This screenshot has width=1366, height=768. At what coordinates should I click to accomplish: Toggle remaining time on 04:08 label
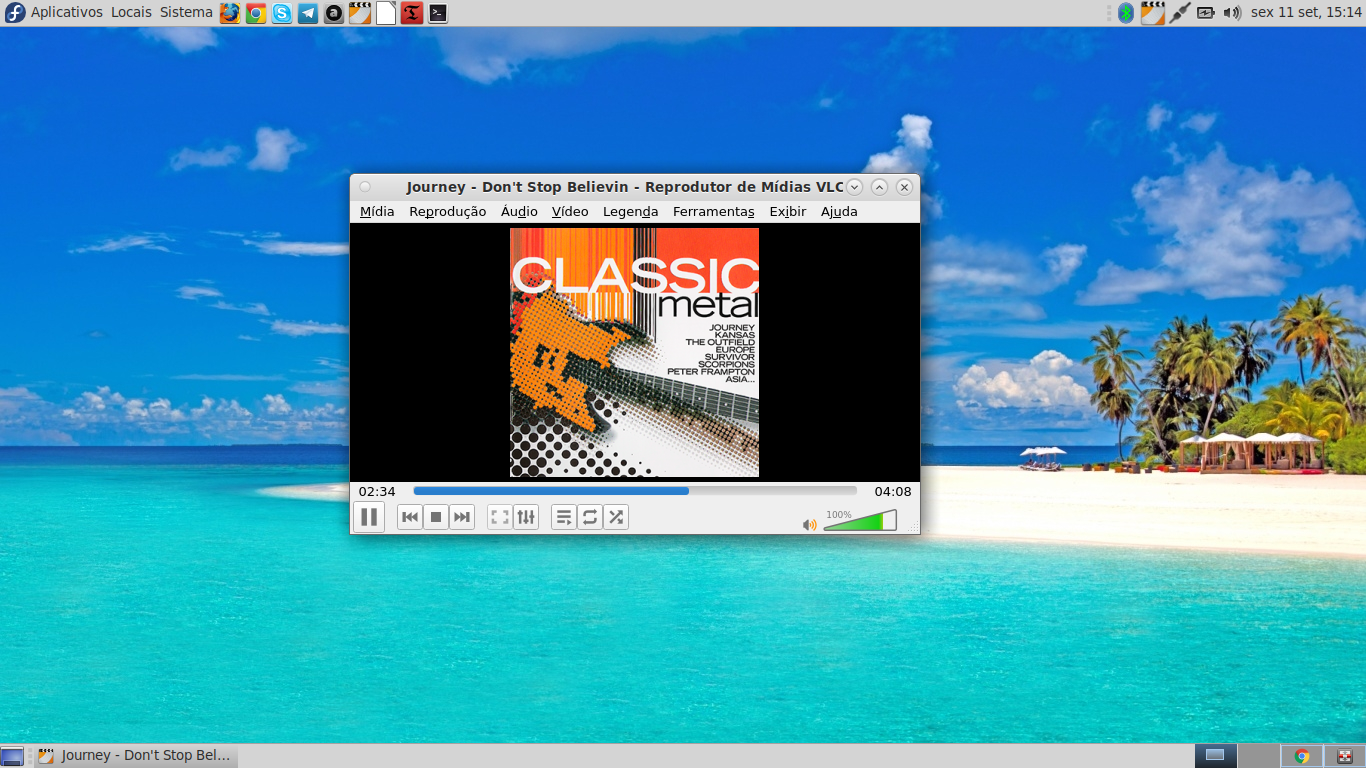pyautogui.click(x=893, y=491)
